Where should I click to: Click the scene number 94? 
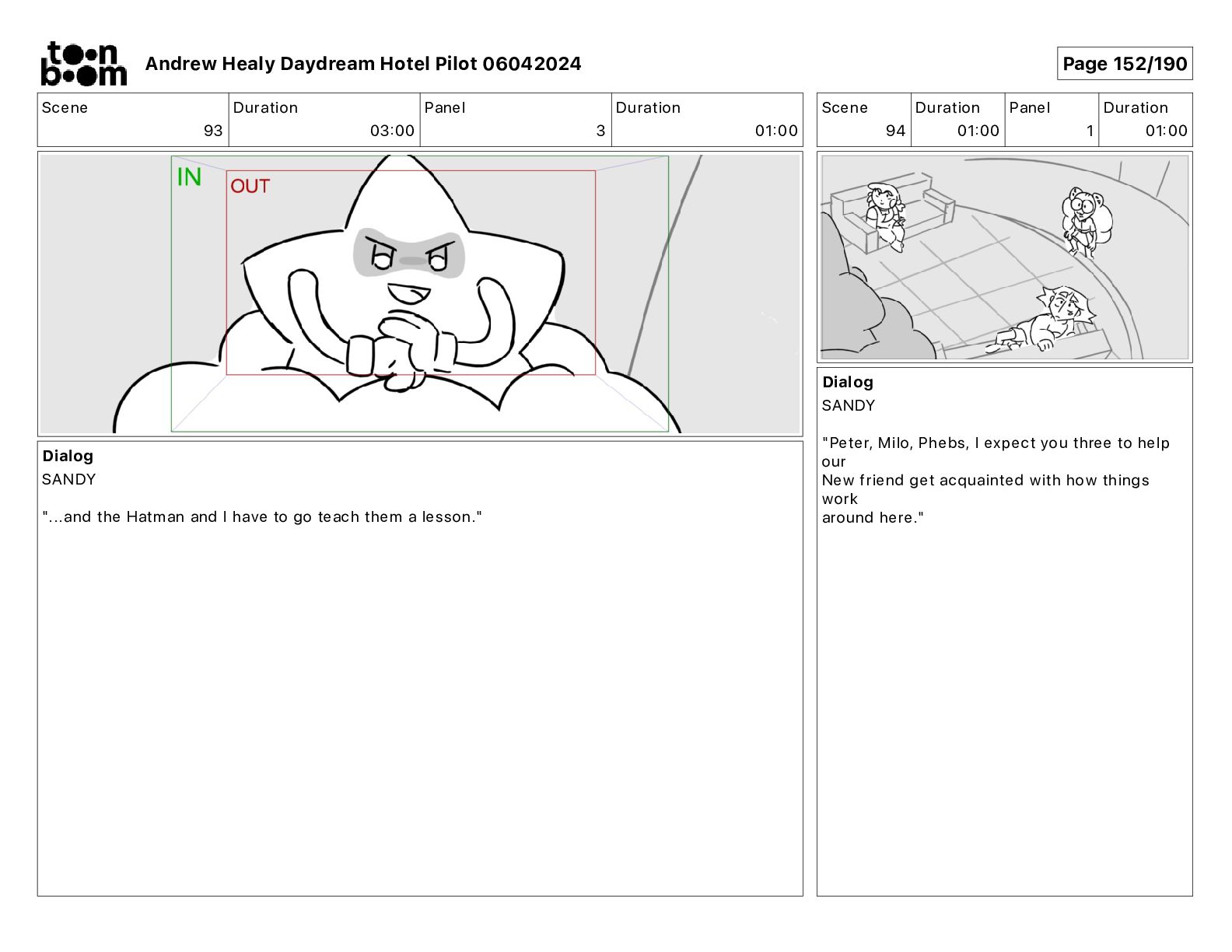(895, 131)
